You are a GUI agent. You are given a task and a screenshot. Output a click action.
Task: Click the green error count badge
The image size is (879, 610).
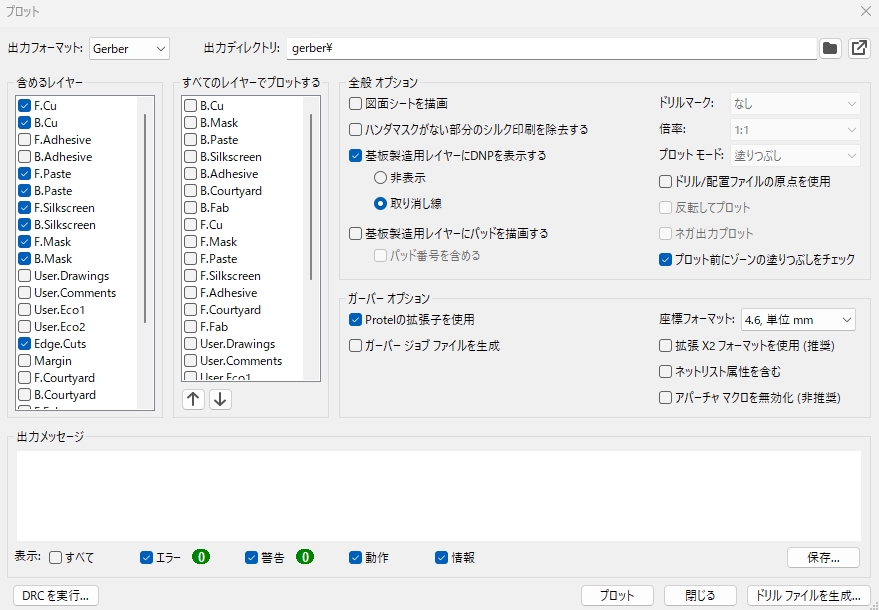click(x=201, y=557)
